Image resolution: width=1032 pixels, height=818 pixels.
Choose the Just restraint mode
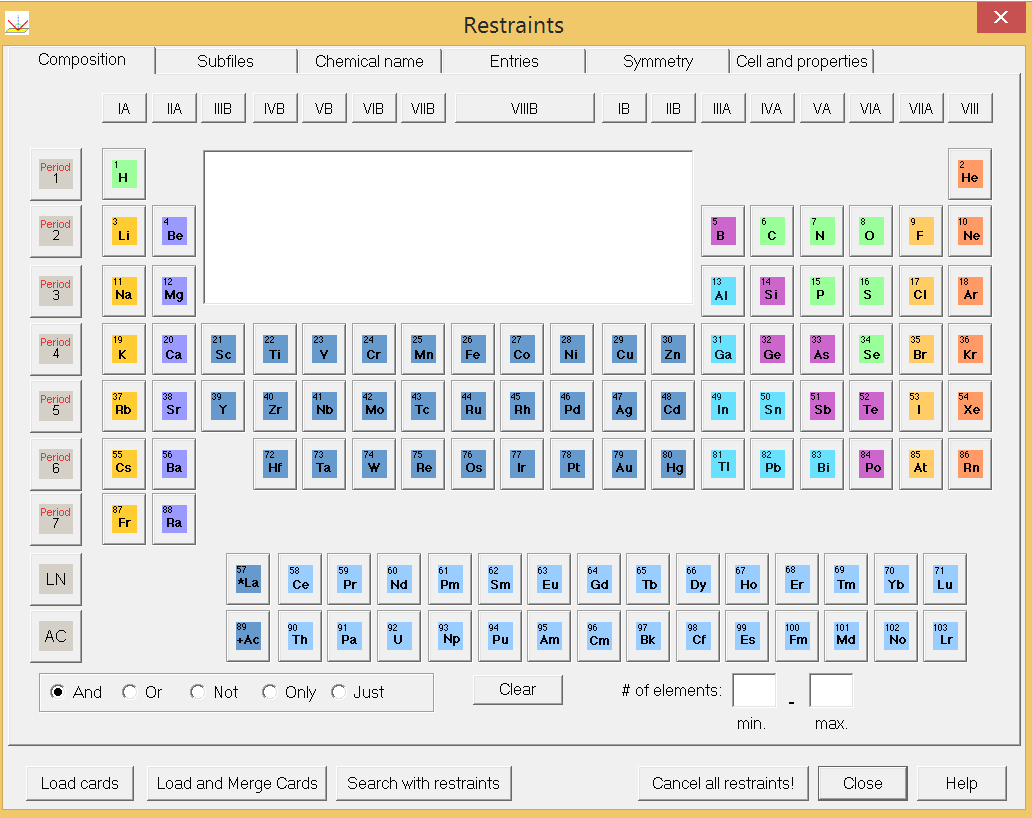338,692
